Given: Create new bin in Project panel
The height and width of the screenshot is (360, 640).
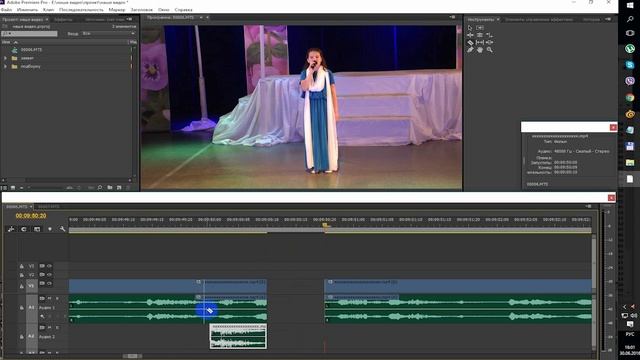Looking at the screenshot, I should pyautogui.click(x=110, y=187).
